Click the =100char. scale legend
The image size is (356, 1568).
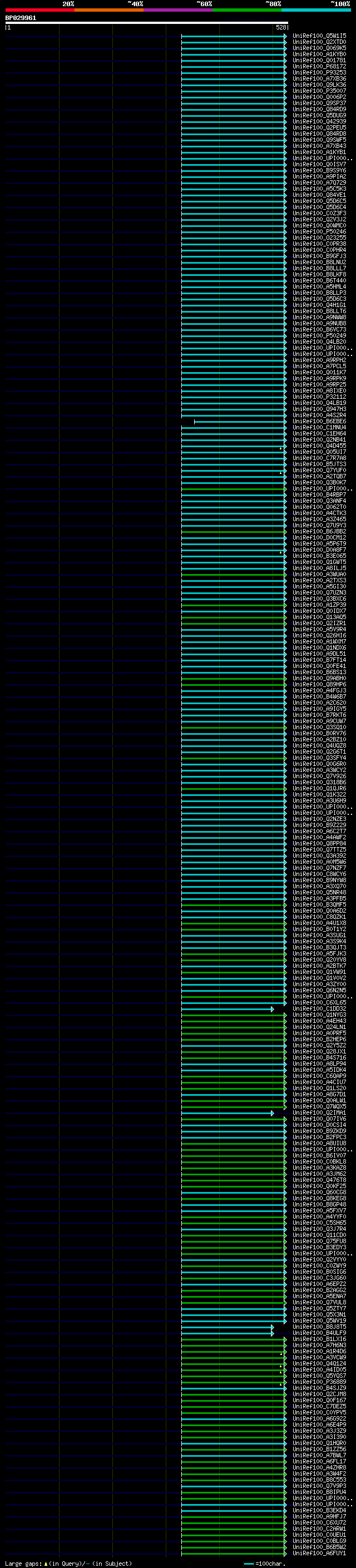coord(264,1564)
